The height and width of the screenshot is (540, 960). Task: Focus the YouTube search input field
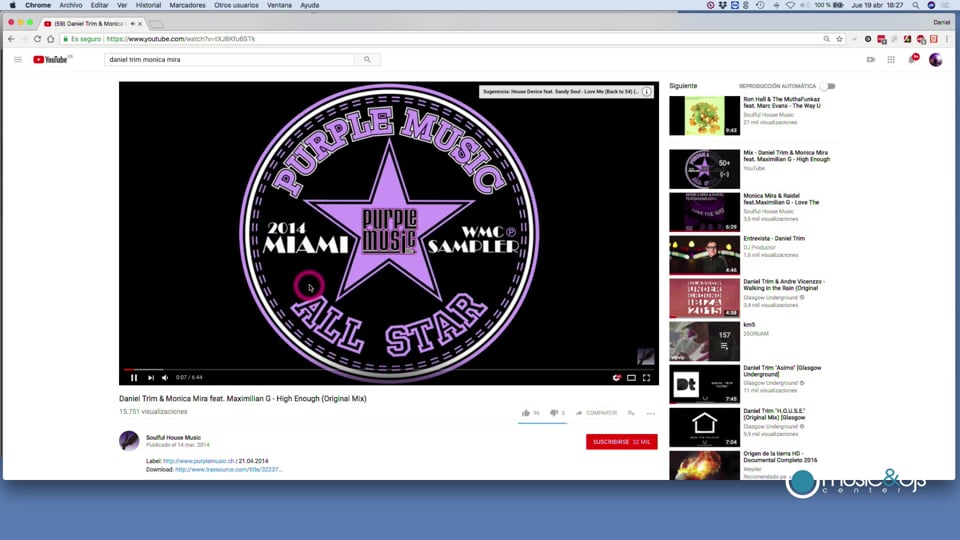(x=229, y=59)
